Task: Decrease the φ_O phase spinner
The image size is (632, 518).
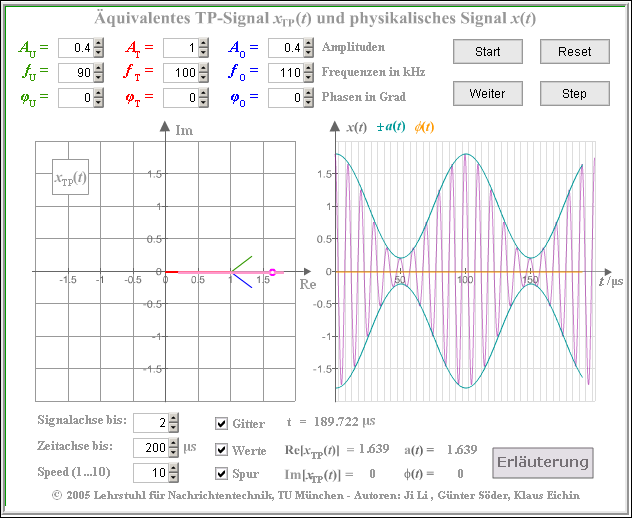Action: (307, 102)
